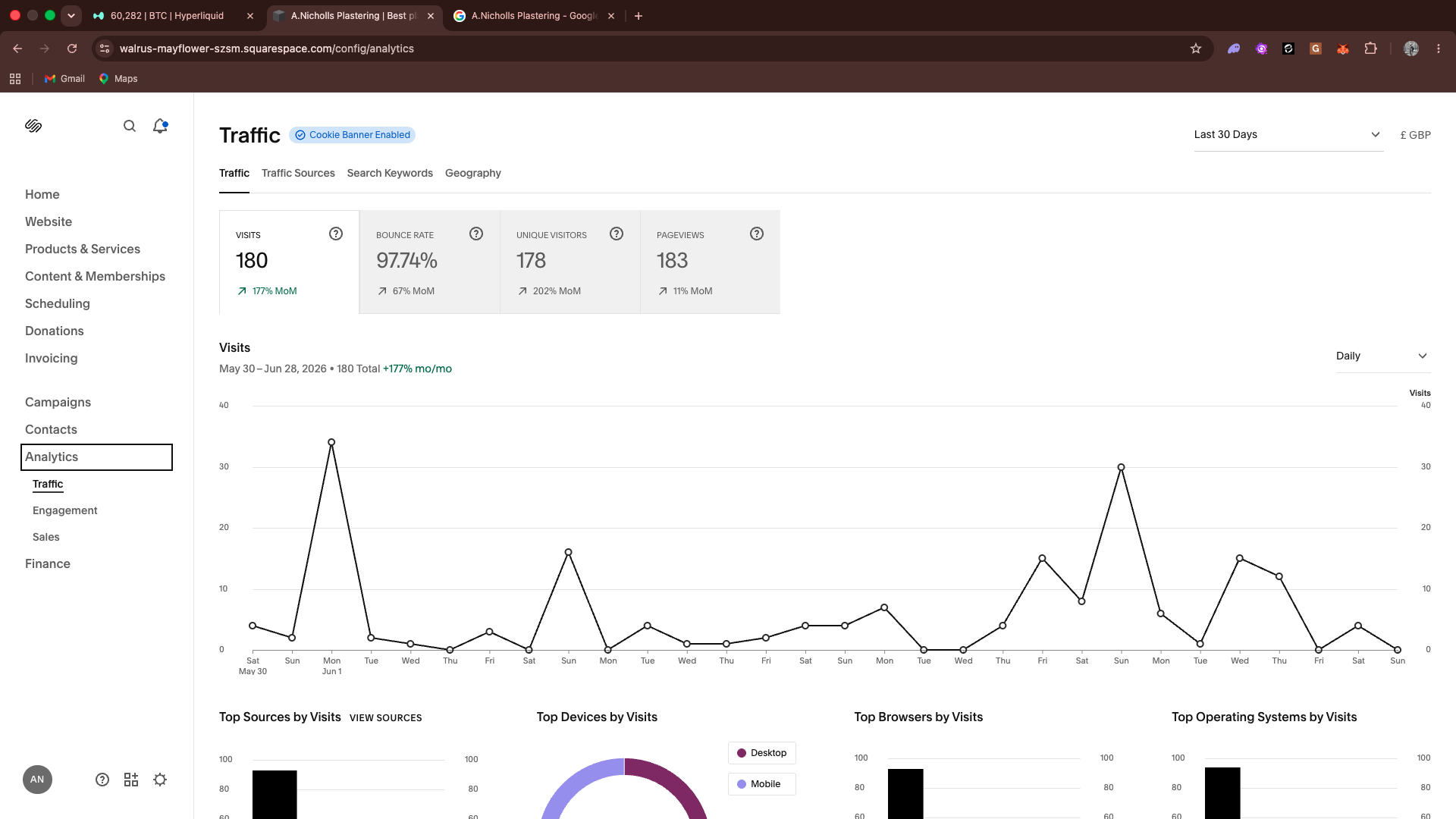Select Analytics in the sidebar
Viewport: 1456px width, 819px height.
[x=96, y=457]
